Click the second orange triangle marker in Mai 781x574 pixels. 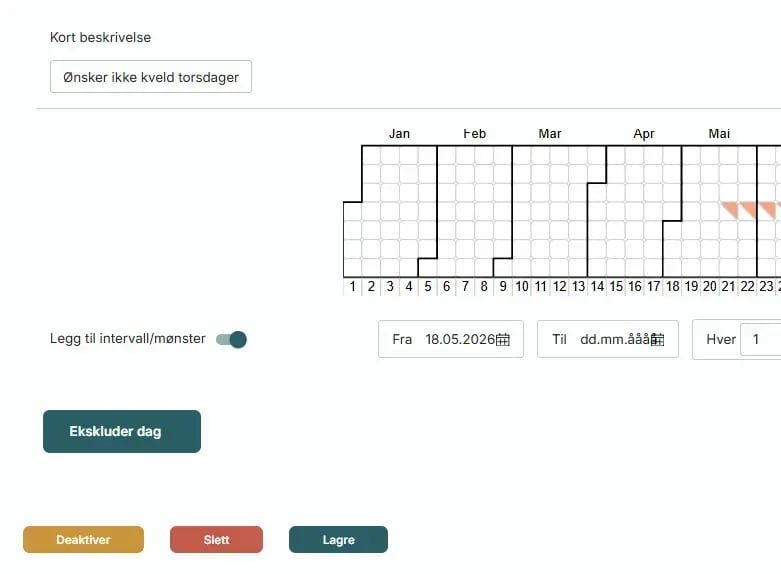click(x=749, y=210)
